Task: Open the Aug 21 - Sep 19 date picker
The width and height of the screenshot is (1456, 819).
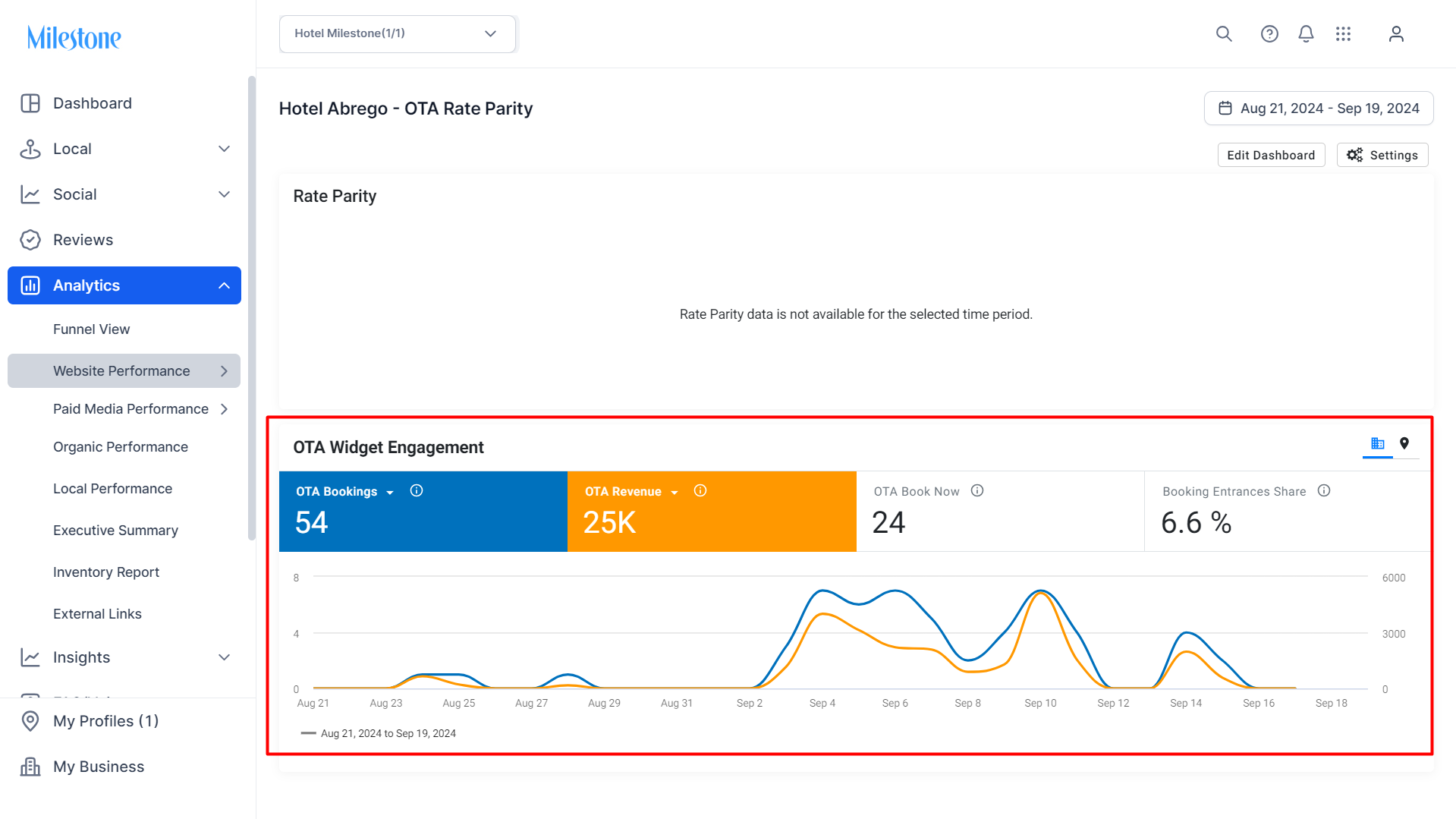Action: click(x=1319, y=109)
